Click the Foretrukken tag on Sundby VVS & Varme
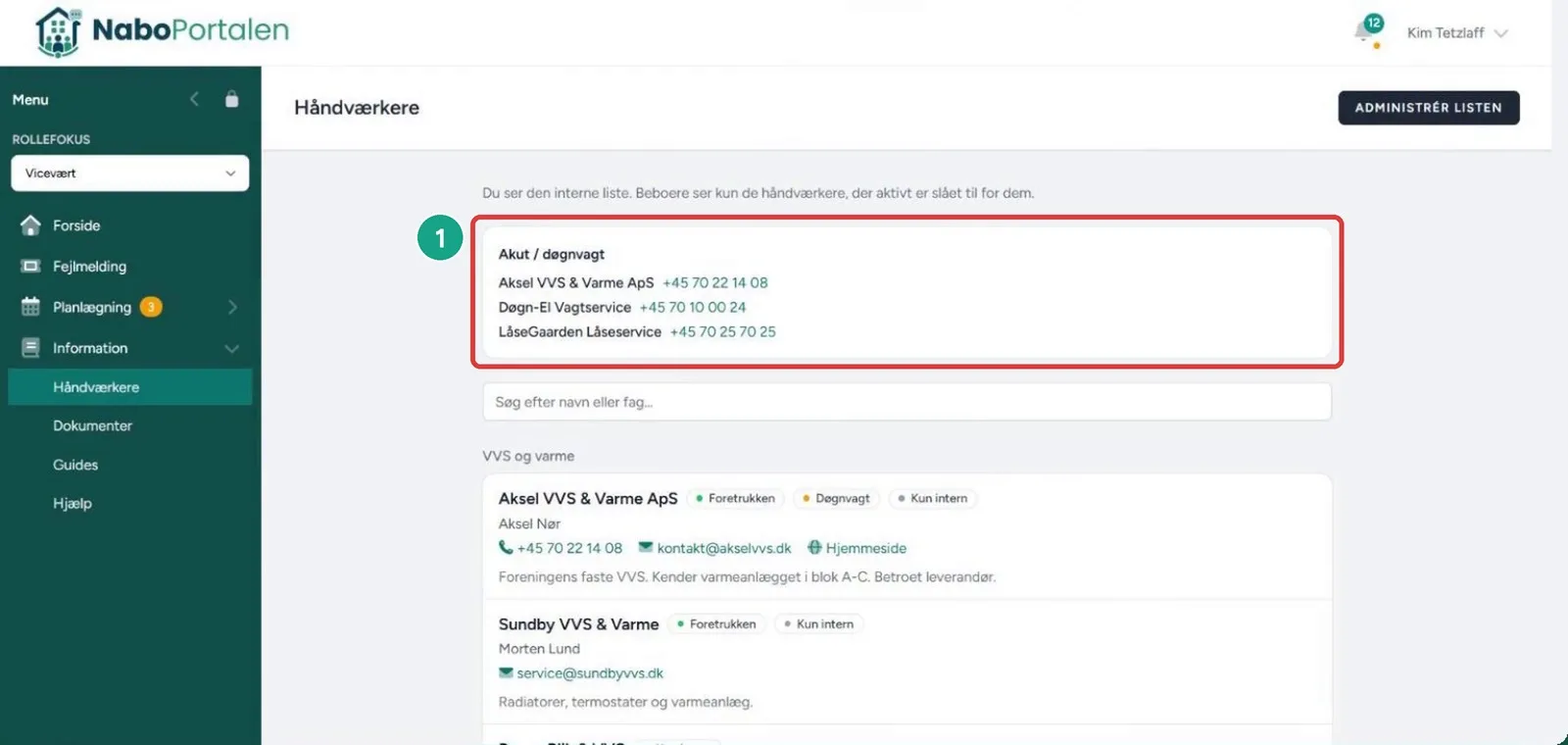Screen dimensions: 1568x745 (717, 623)
